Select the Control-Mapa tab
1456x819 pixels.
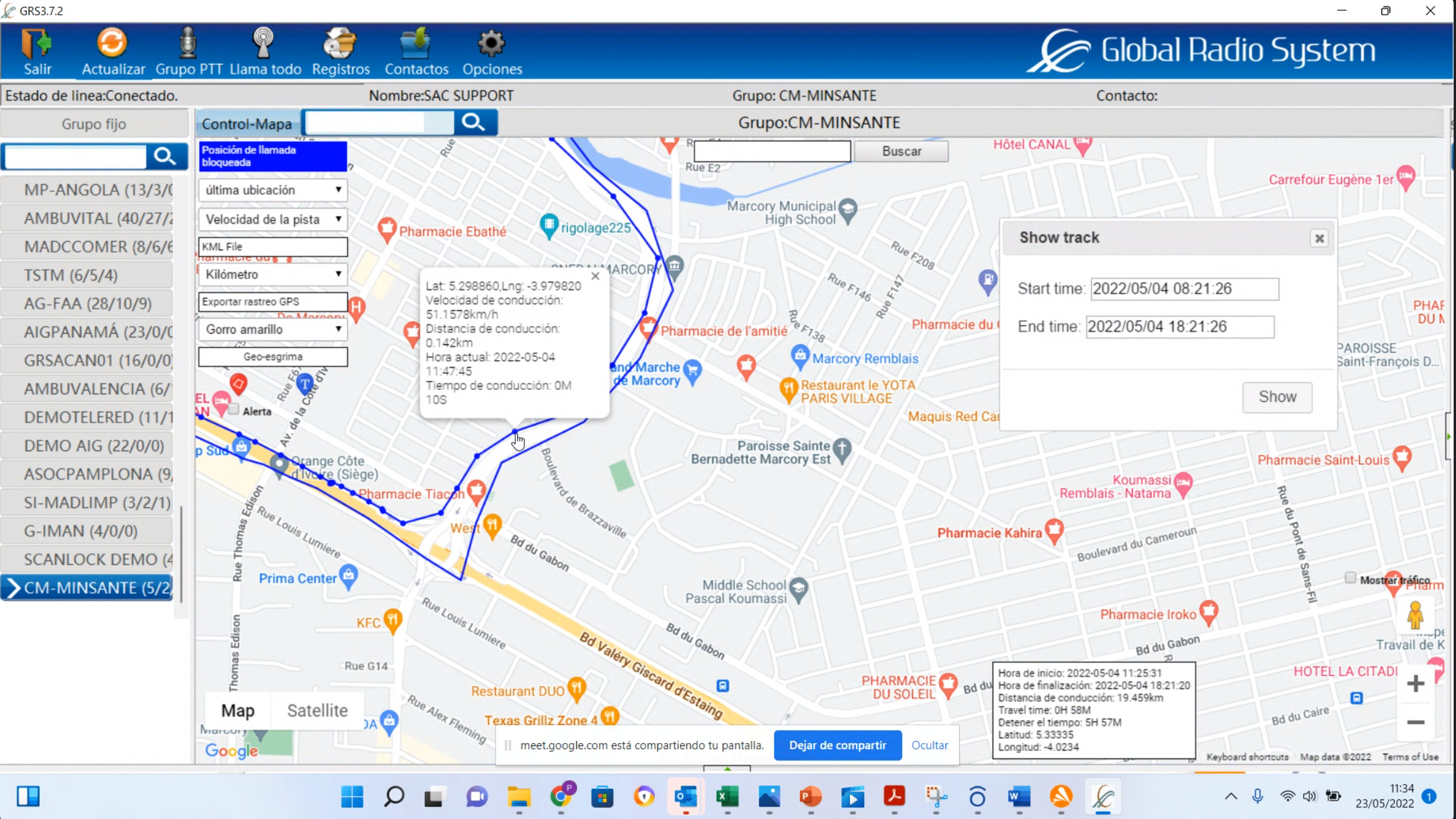click(x=246, y=124)
